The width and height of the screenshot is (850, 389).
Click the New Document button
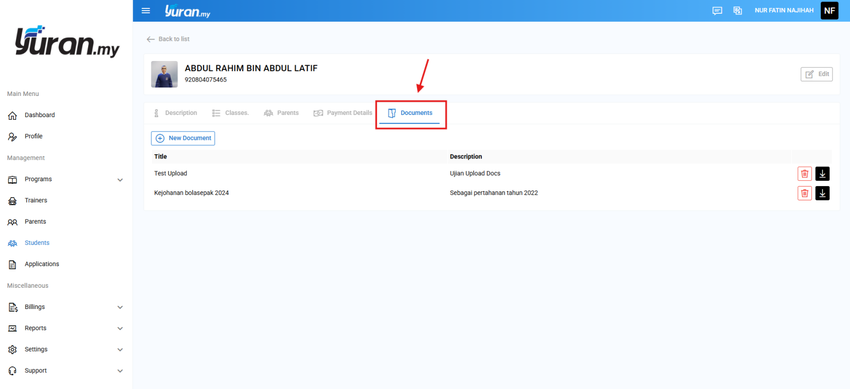coord(183,138)
